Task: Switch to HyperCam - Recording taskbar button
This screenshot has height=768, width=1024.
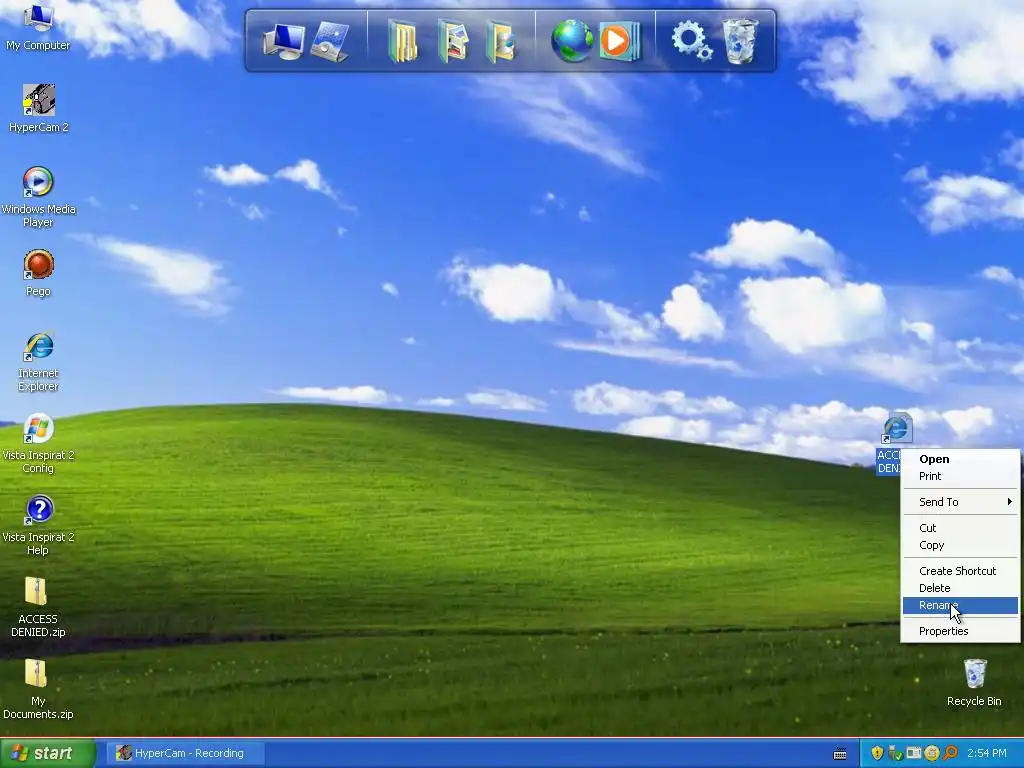Action: [x=187, y=753]
